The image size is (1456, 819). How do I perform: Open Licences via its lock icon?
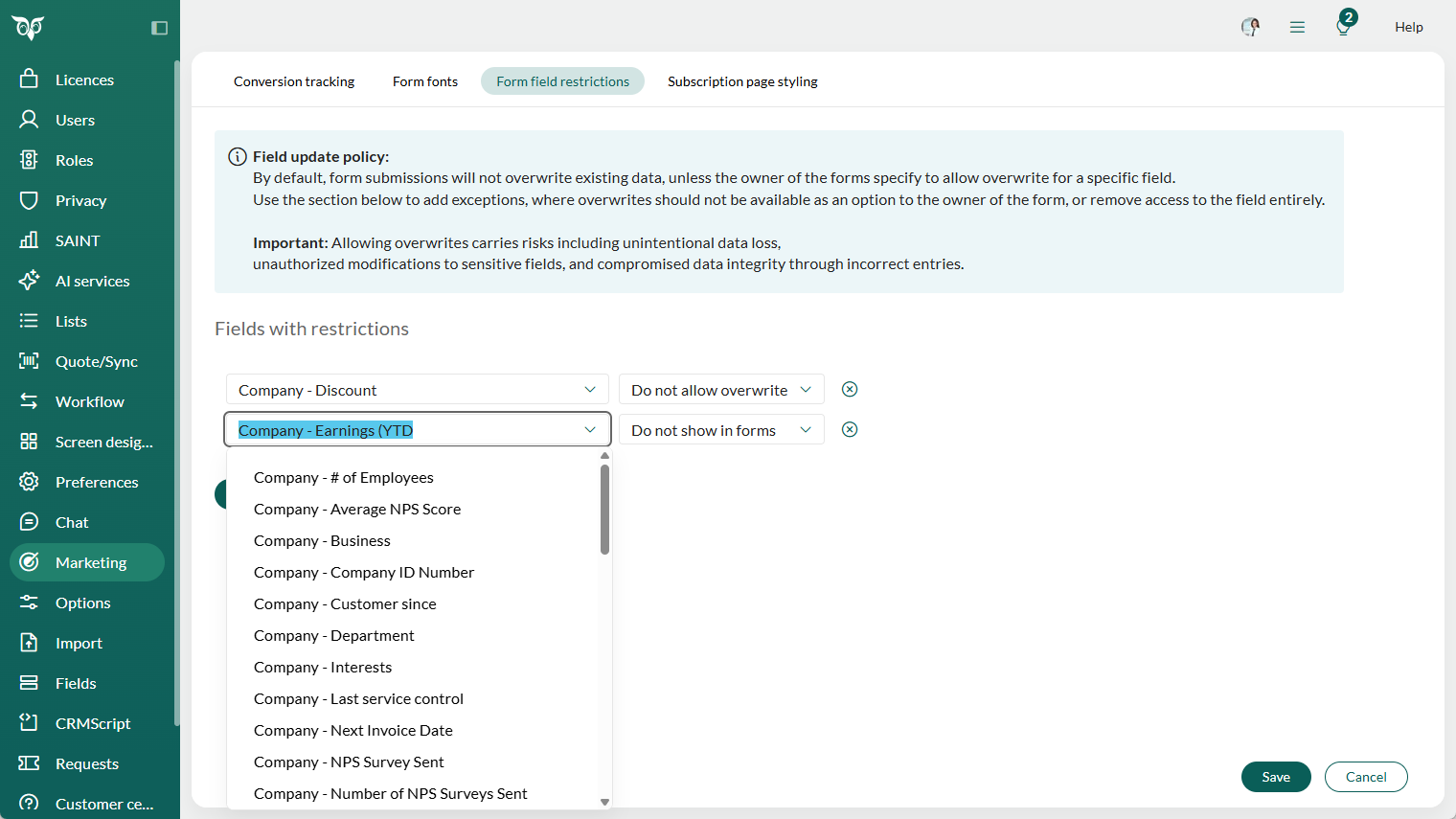pyautogui.click(x=29, y=79)
